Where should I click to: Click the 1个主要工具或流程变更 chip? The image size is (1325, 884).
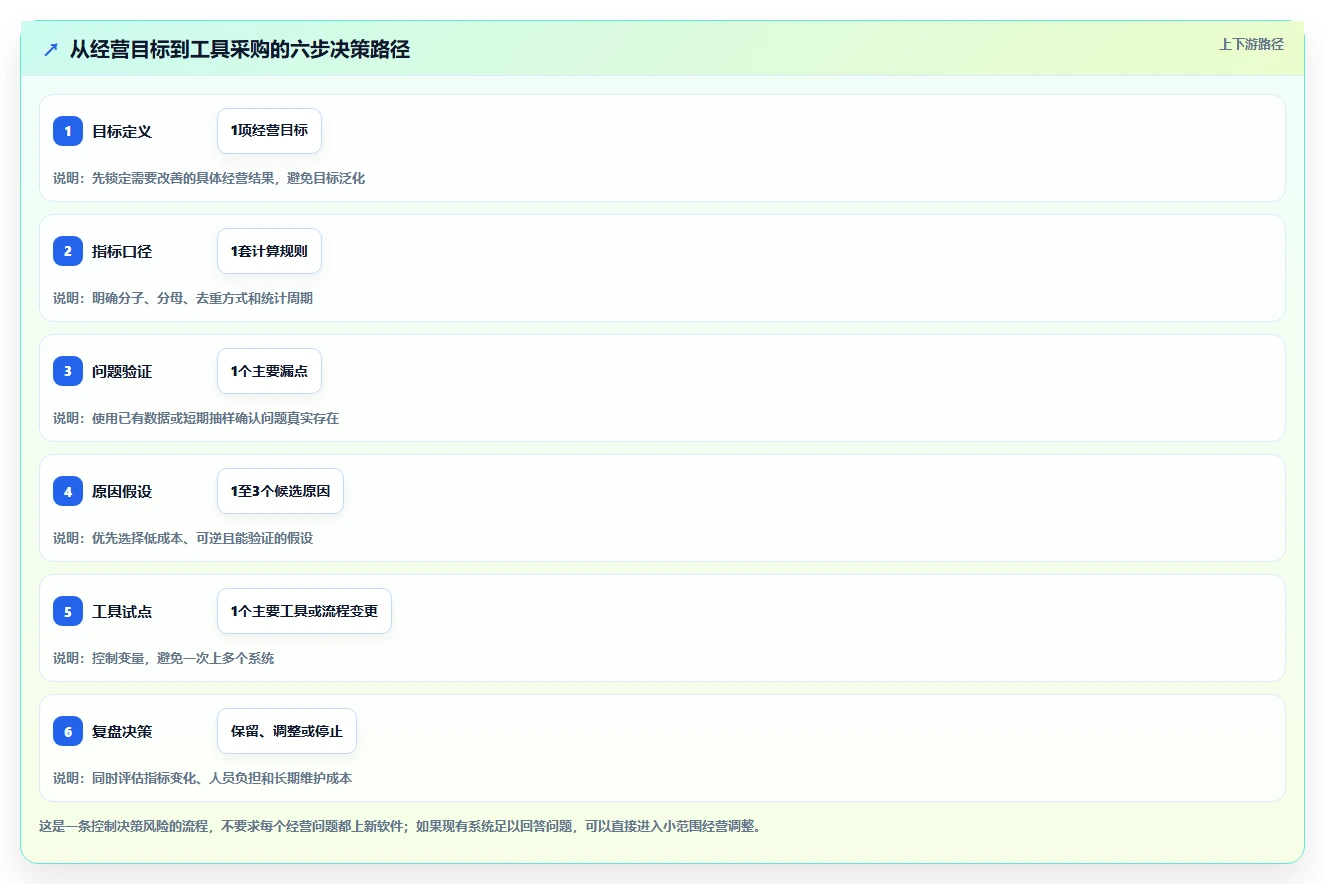click(x=304, y=611)
